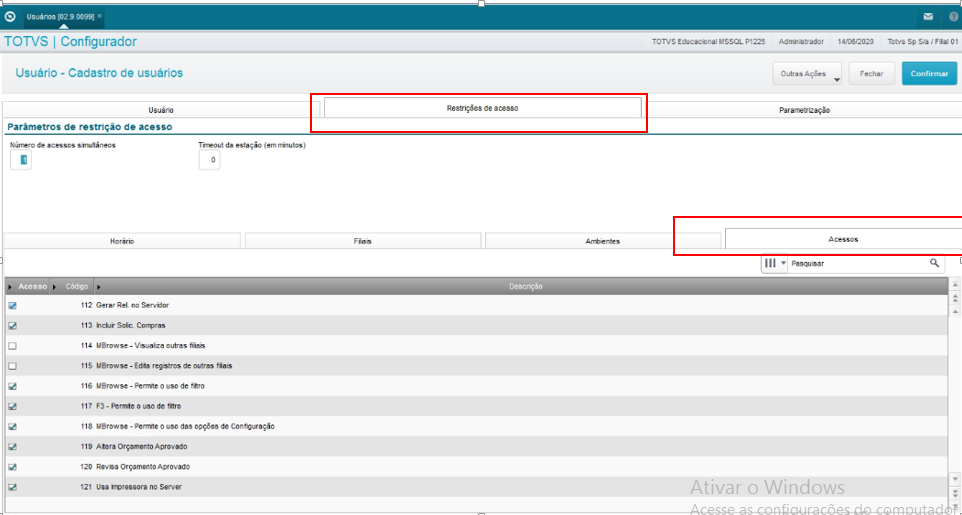Move grid up one row with scrollbar arrow
This screenshot has height=515, width=962.
tap(954, 312)
